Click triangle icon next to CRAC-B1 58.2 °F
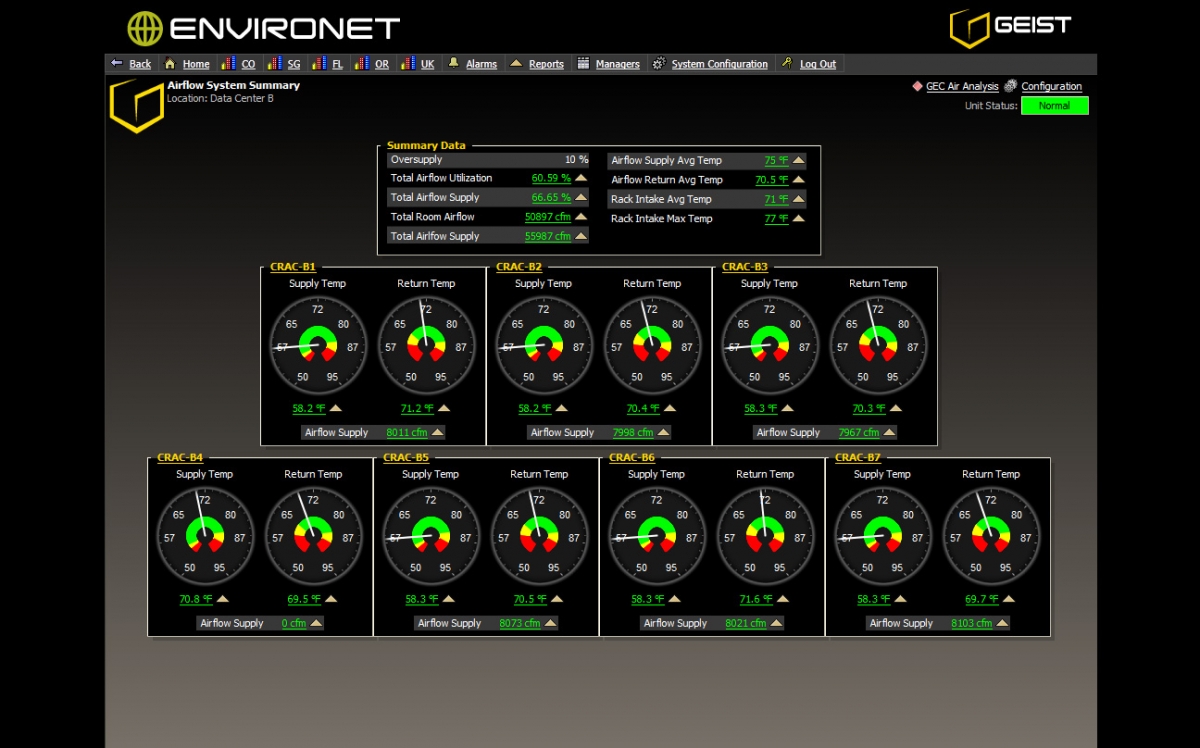1200x748 pixels. click(336, 408)
